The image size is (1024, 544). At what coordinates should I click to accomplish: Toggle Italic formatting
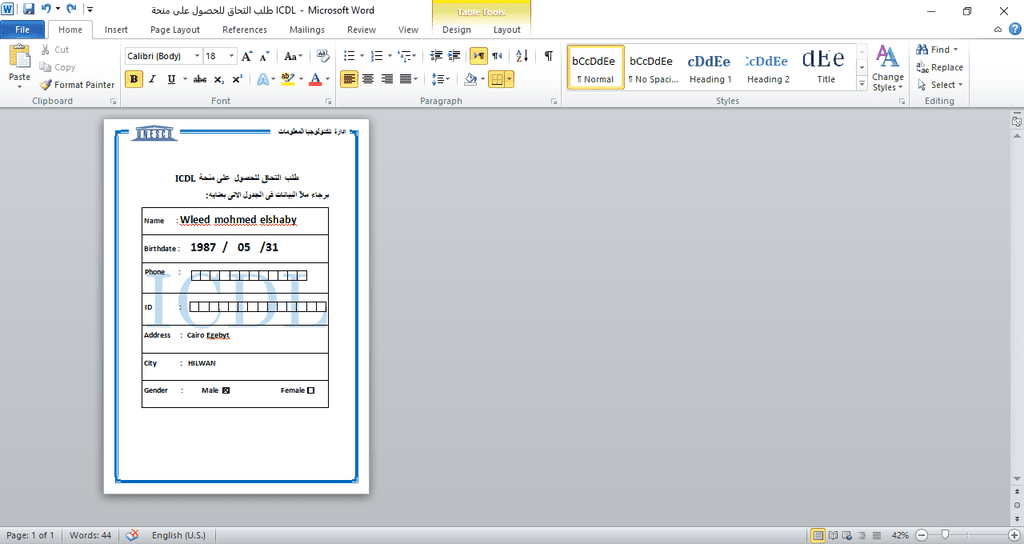coord(152,79)
